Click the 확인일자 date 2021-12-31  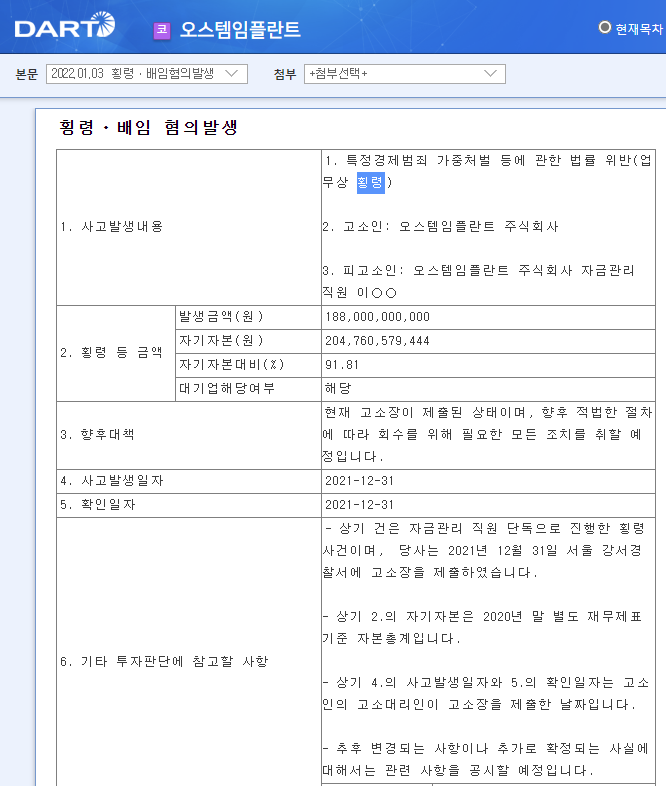tap(359, 505)
